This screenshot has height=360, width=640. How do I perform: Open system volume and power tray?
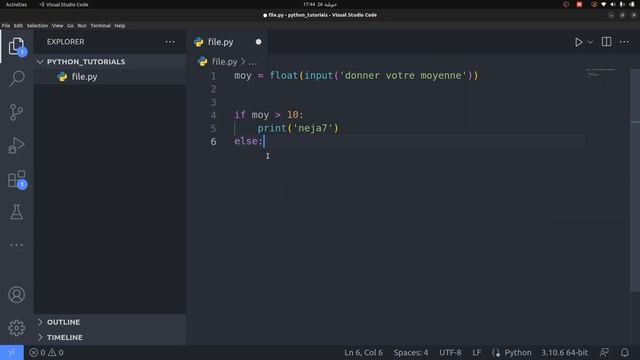pyautogui.click(x=618, y=4)
